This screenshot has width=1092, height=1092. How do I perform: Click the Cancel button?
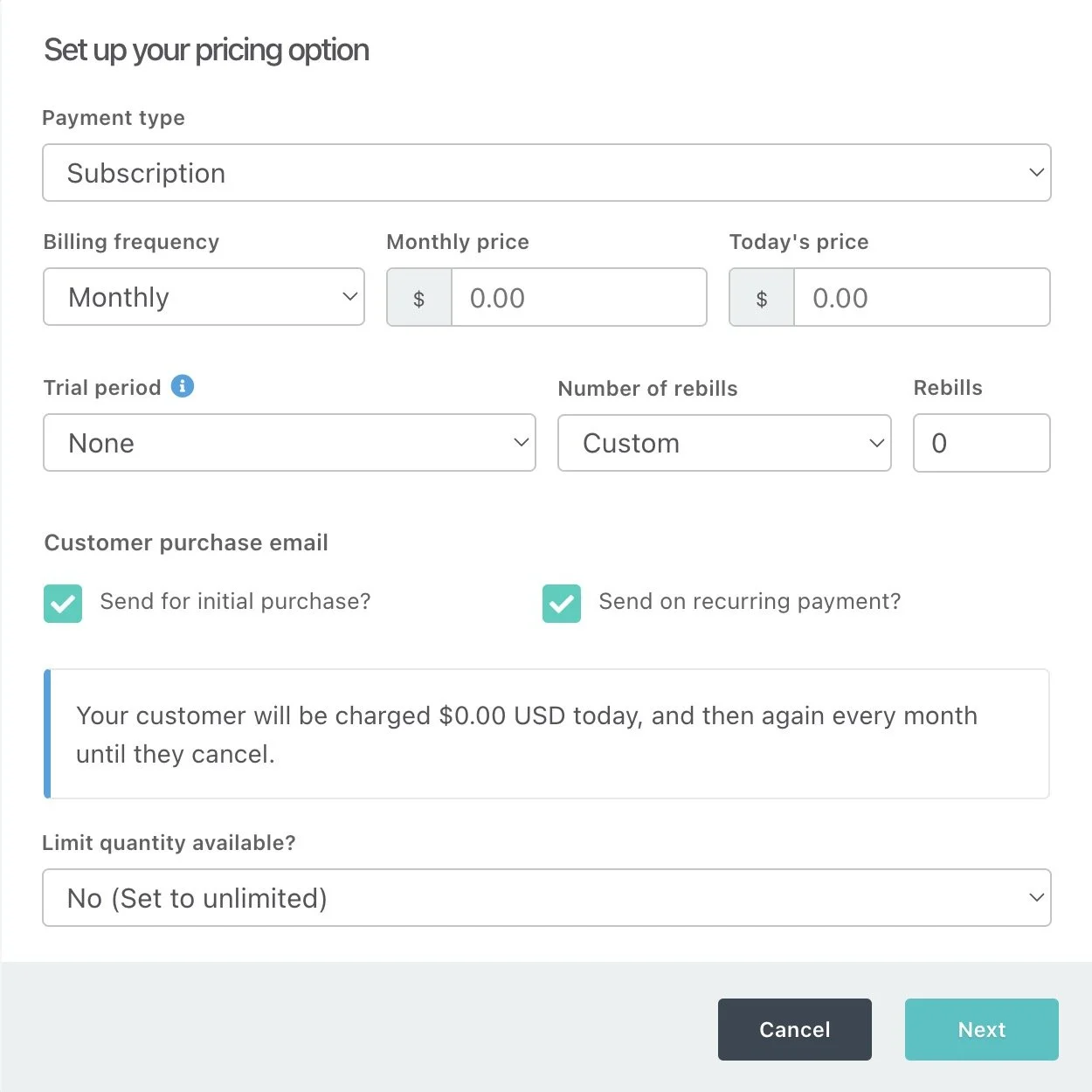(794, 1029)
